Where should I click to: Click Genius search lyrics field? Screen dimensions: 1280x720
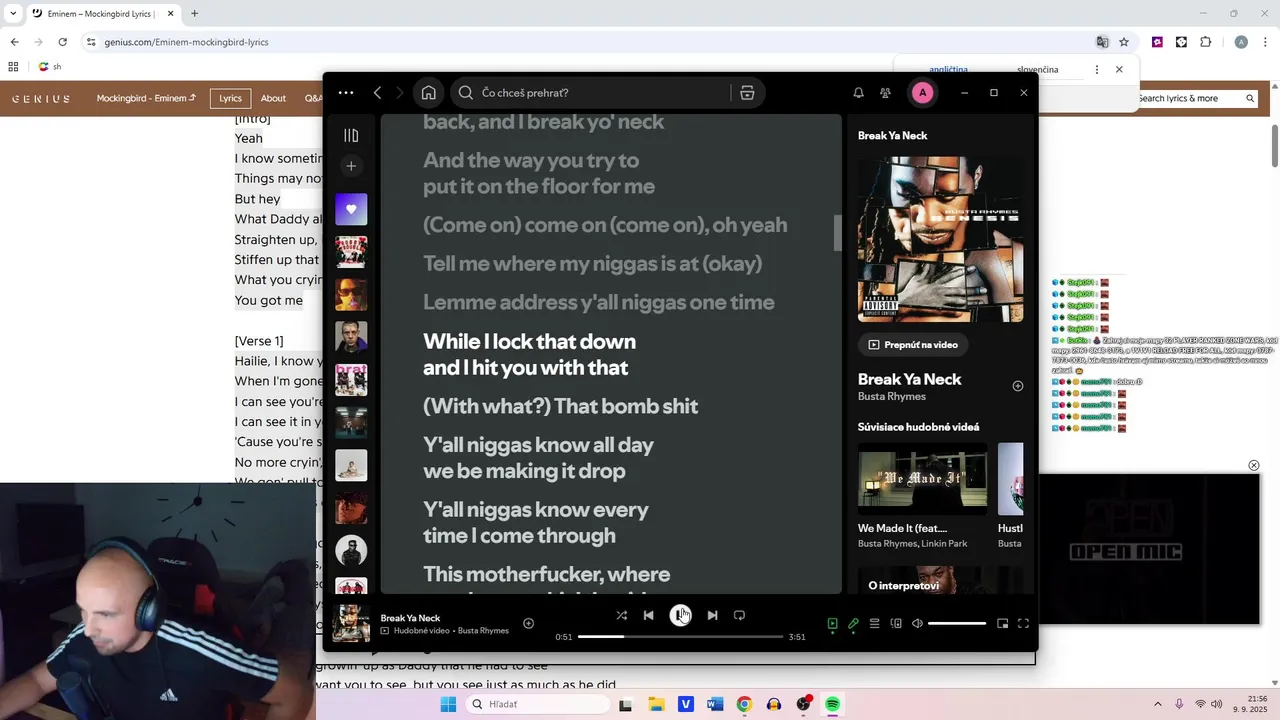pos(1196,98)
